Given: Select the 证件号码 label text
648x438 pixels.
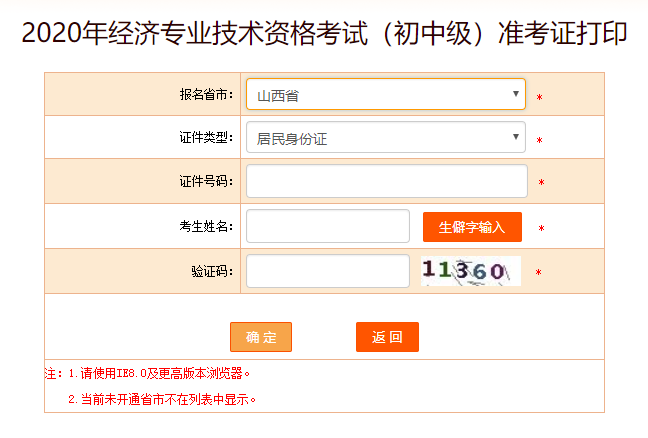Looking at the screenshot, I should (206, 181).
